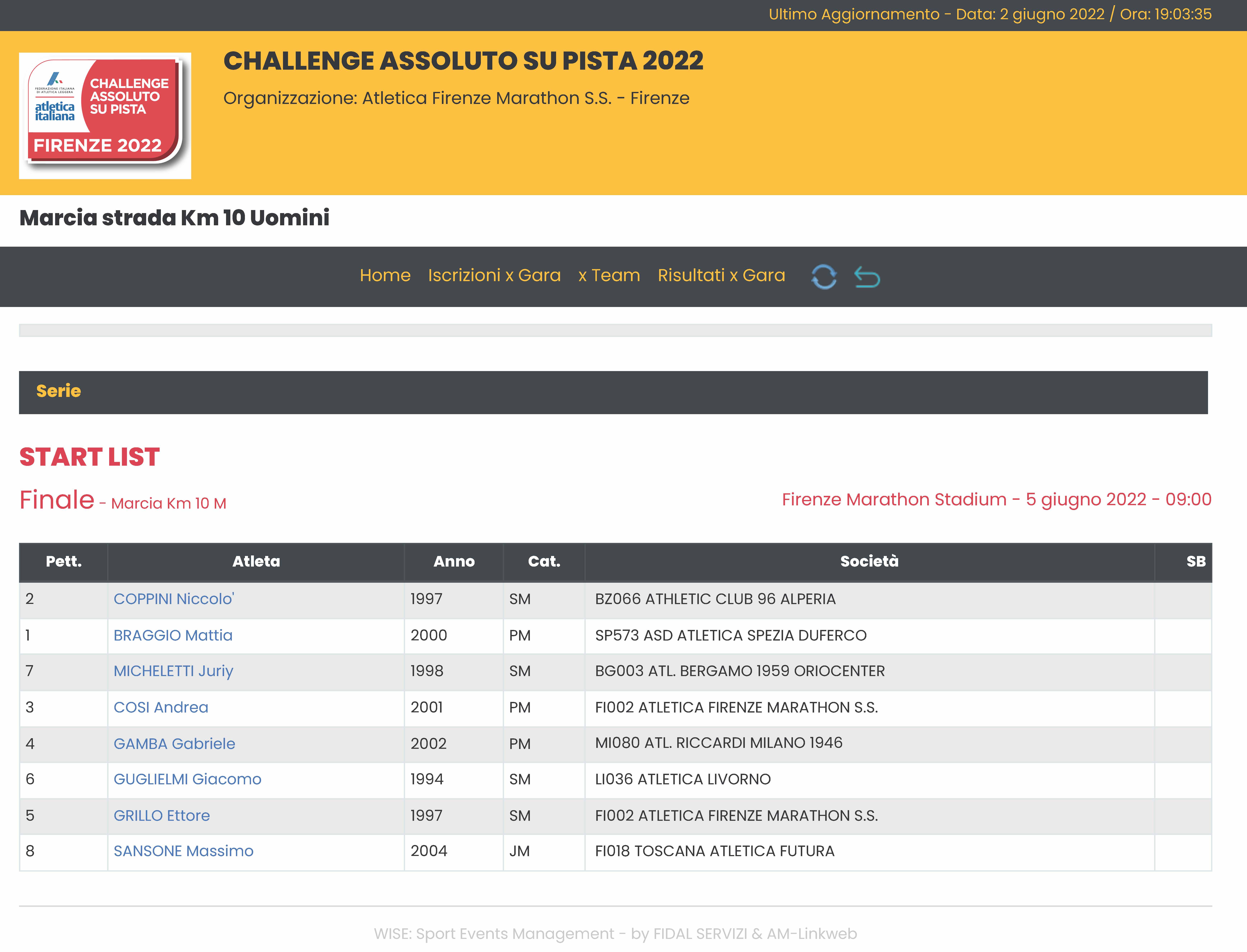The image size is (1247, 952).
Task: Click year 2000 in BRAGGIO row
Action: 429,635
